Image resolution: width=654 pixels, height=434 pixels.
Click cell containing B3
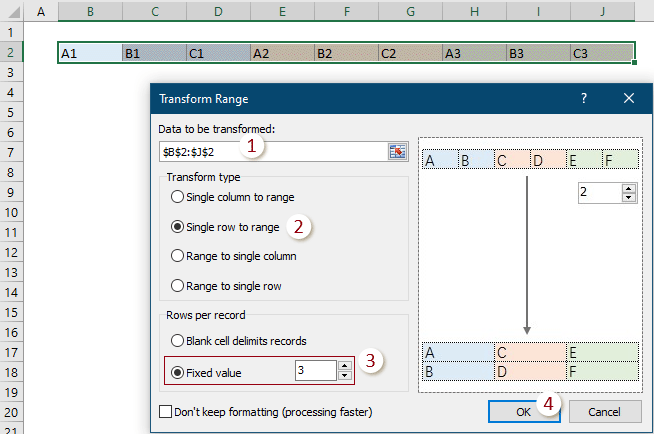pos(538,53)
